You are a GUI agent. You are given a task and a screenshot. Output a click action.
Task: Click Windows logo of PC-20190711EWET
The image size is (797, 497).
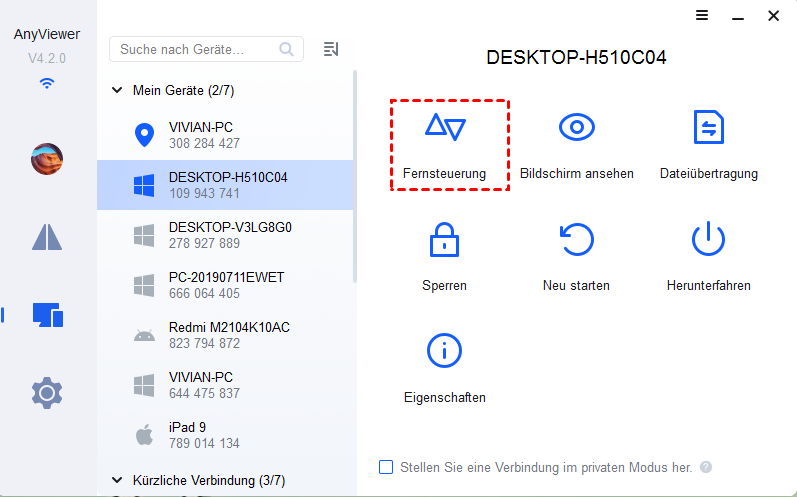144,285
